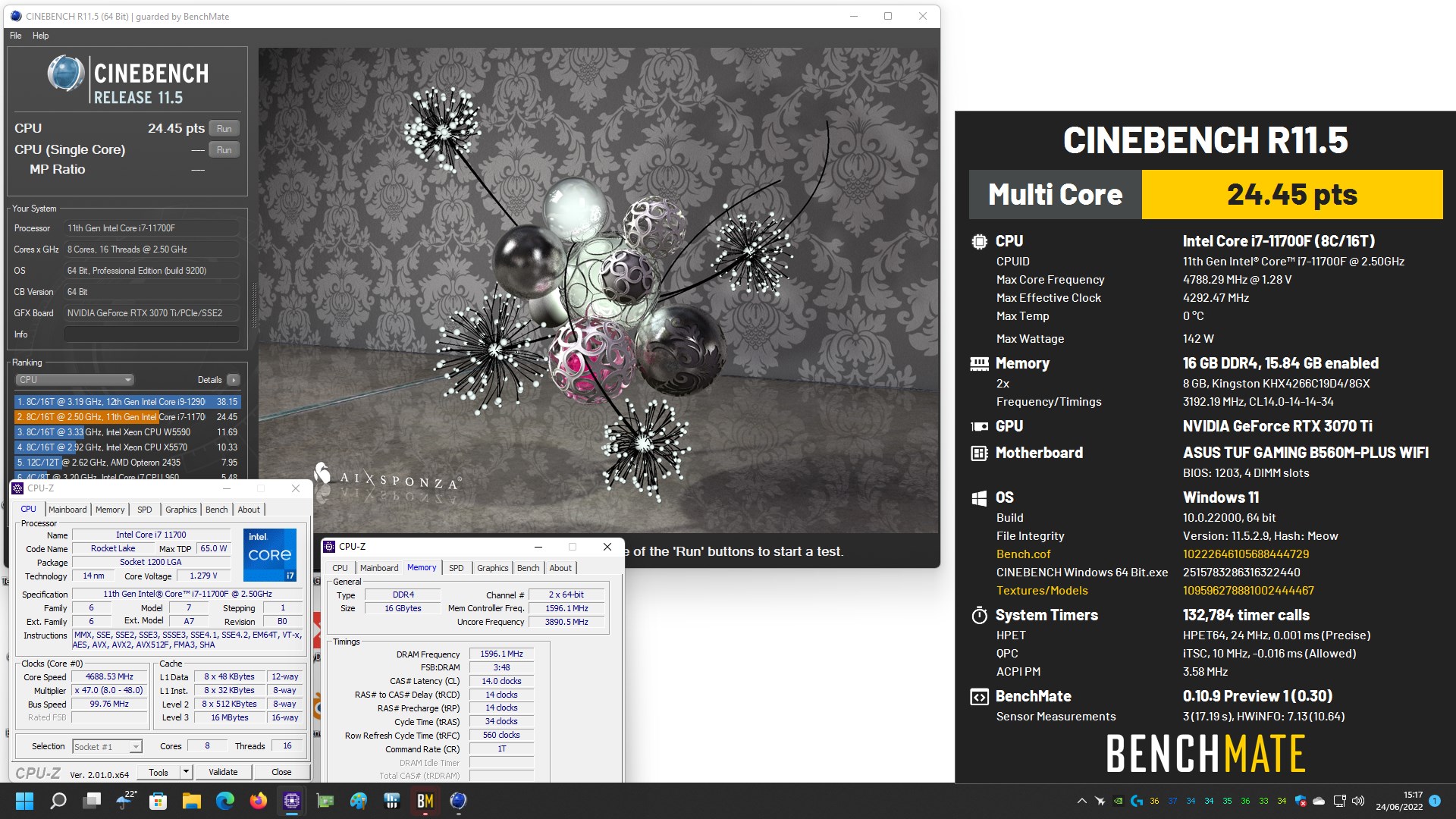Open the Windows Start menu
Viewport: 1456px width, 819px height.
[x=24, y=801]
